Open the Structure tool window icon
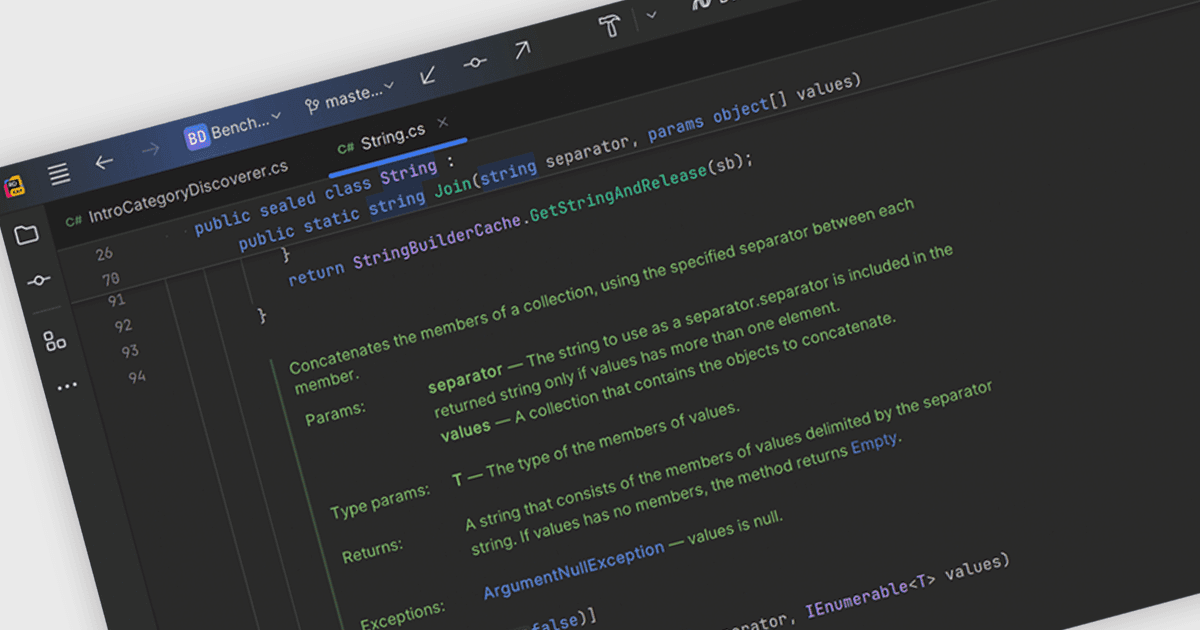 [x=55, y=341]
